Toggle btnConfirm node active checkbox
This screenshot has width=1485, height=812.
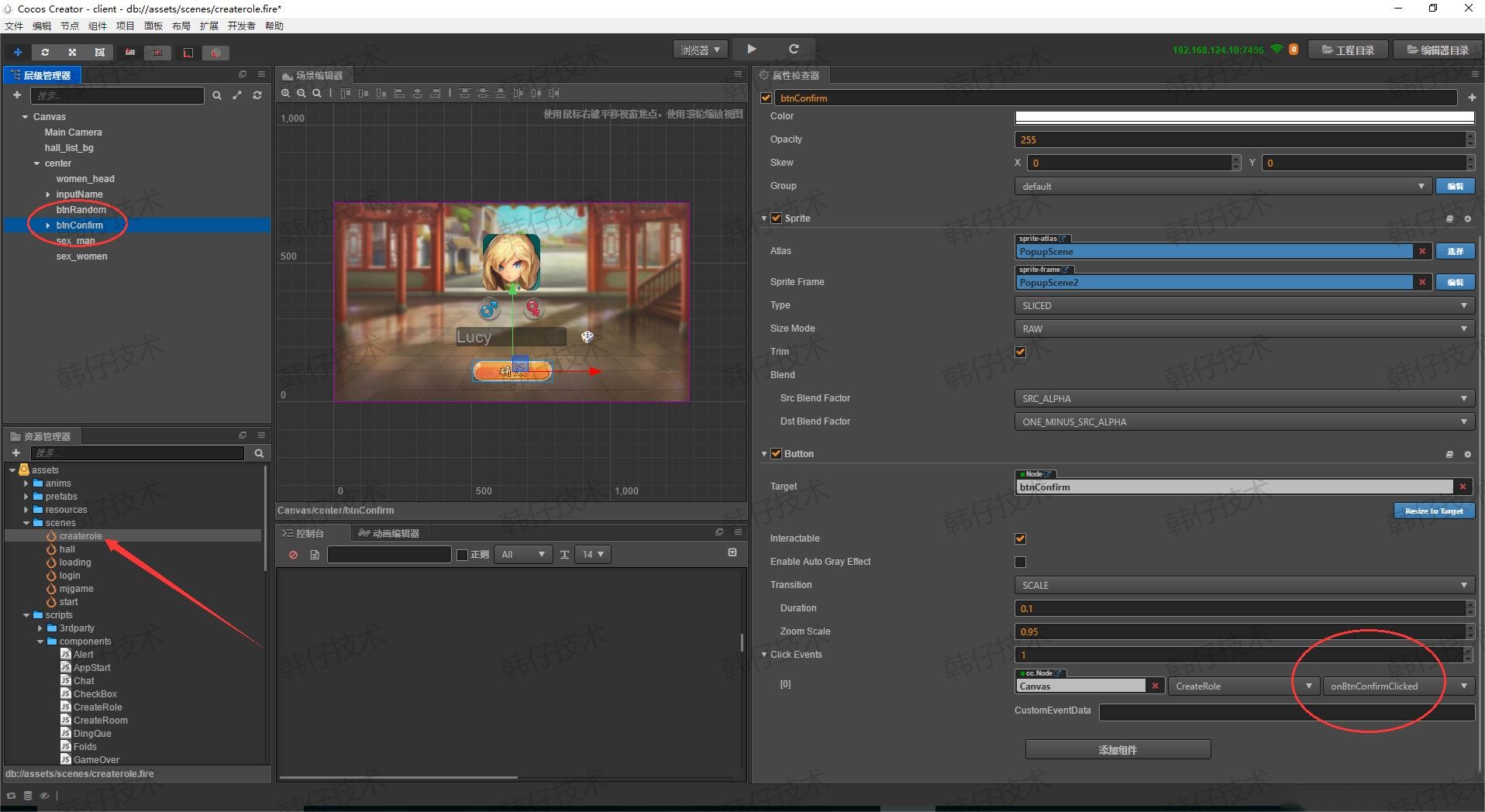766,98
